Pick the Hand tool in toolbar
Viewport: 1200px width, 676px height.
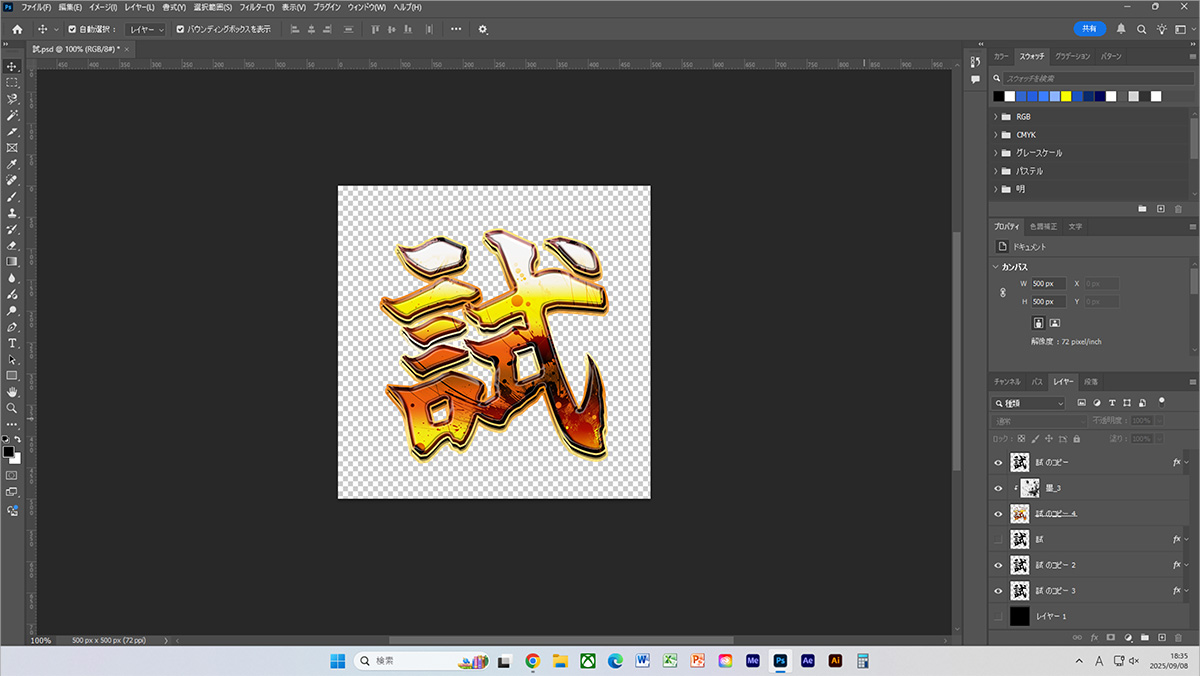pos(12,392)
